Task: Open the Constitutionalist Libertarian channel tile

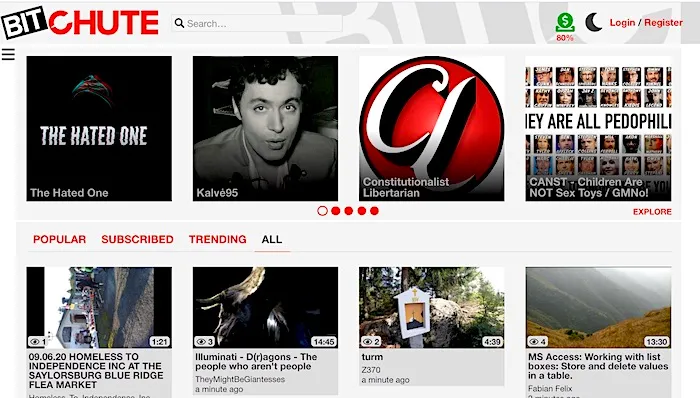Action: pos(432,129)
